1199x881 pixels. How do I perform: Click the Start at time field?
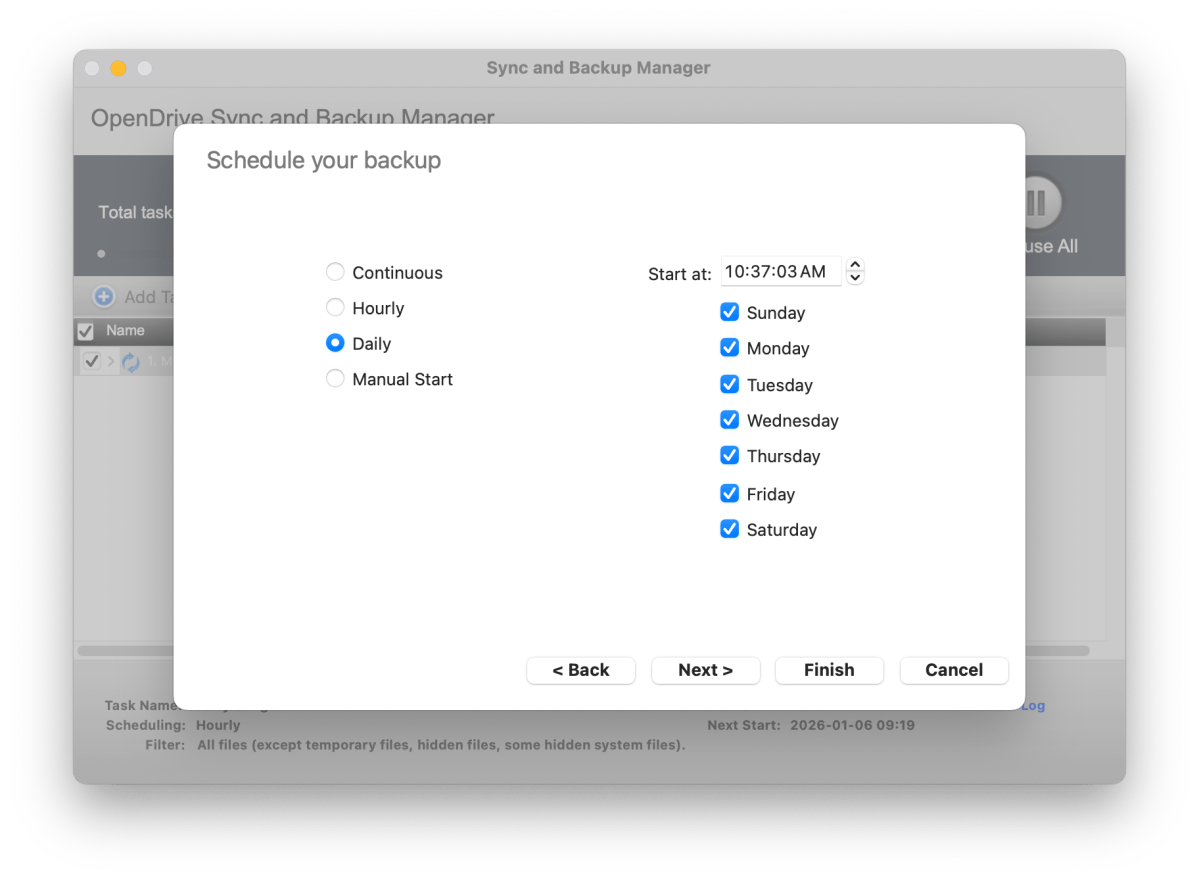[780, 272]
